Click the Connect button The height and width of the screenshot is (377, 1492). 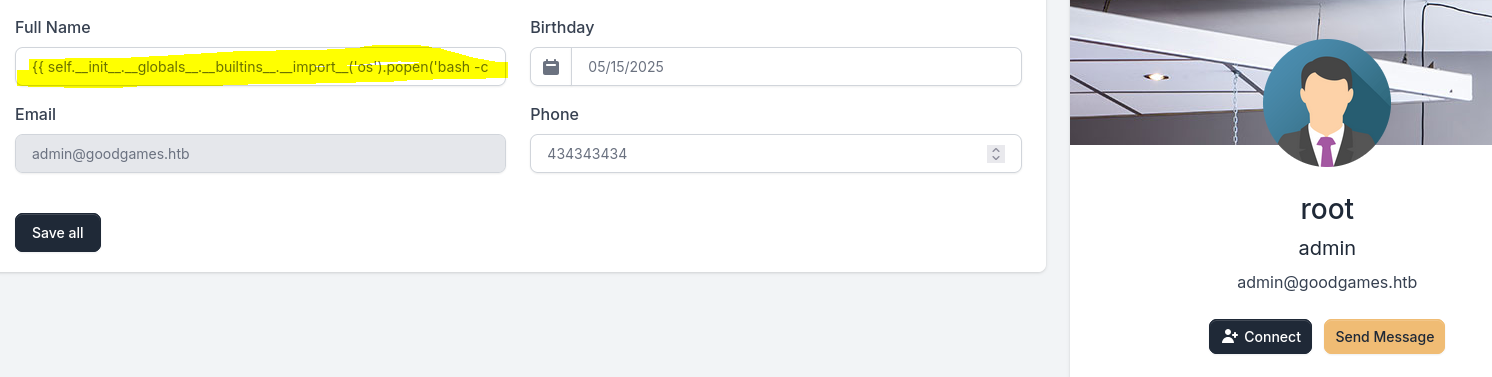coord(1260,337)
